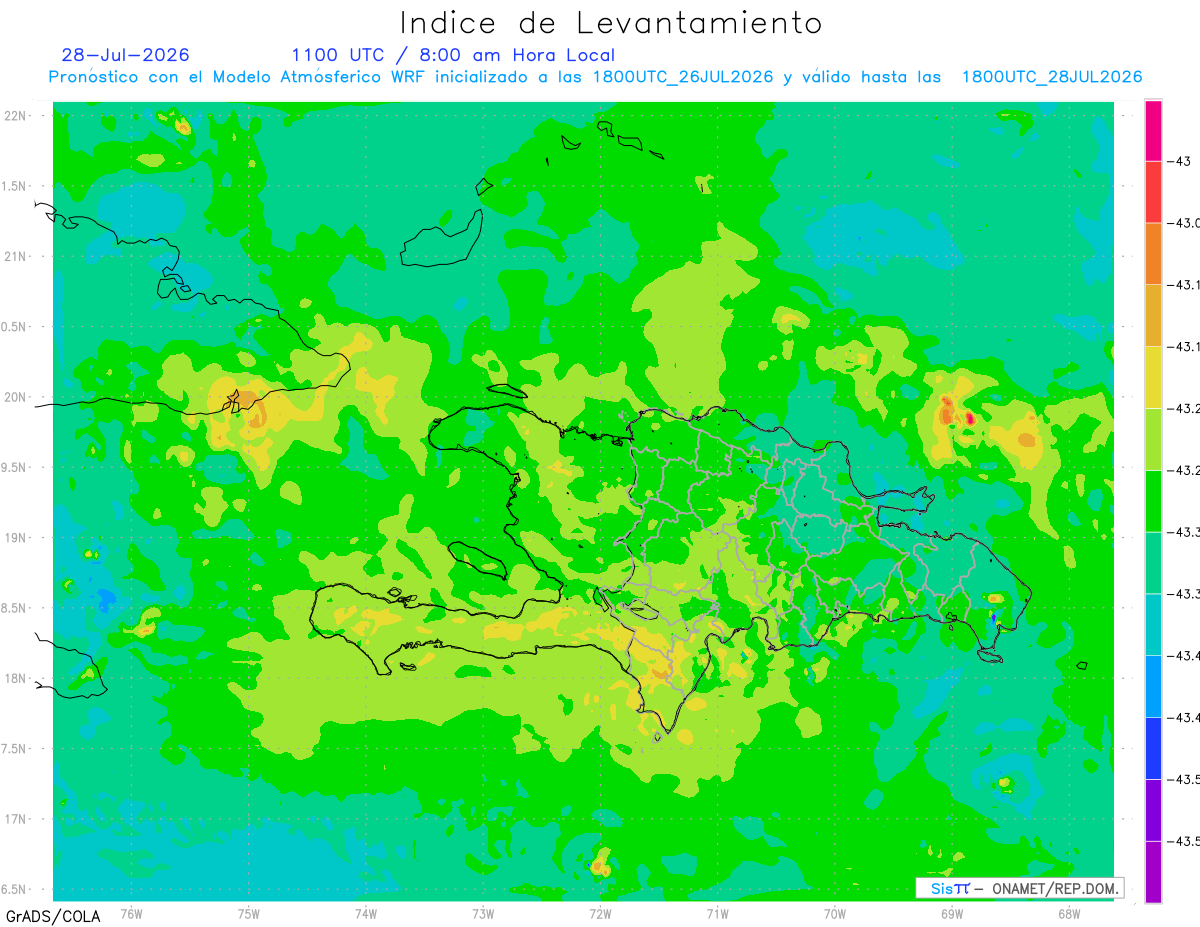
Task: Click the turquoise swatch on the color bar
Action: pyautogui.click(x=1153, y=625)
